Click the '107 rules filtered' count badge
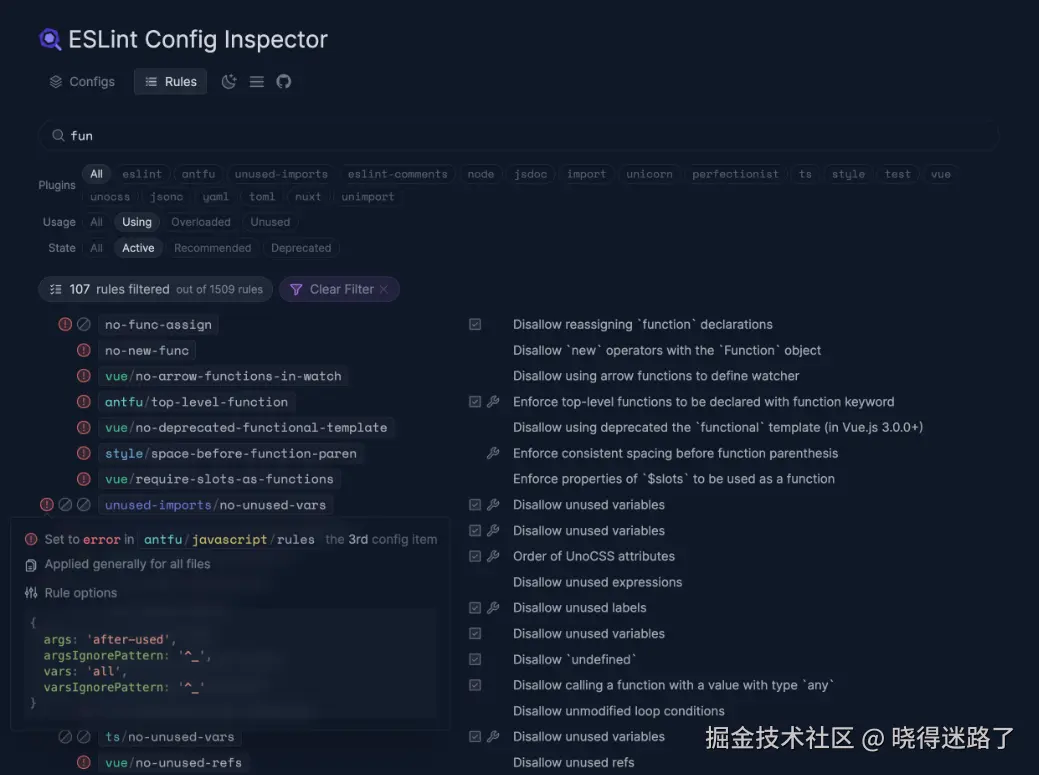 pyautogui.click(x=156, y=289)
